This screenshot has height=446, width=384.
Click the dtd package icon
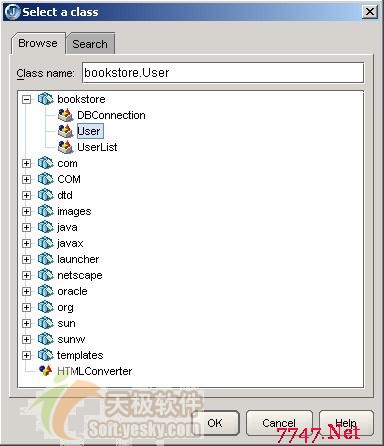point(45,195)
